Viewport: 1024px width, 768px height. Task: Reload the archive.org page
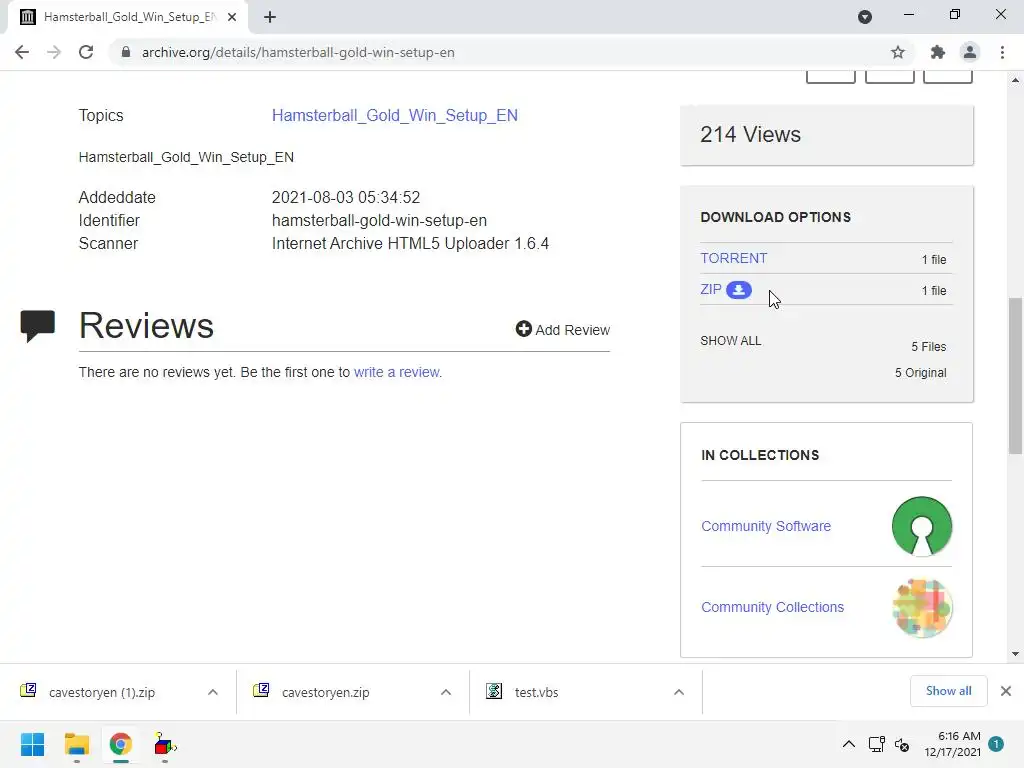pyautogui.click(x=86, y=52)
